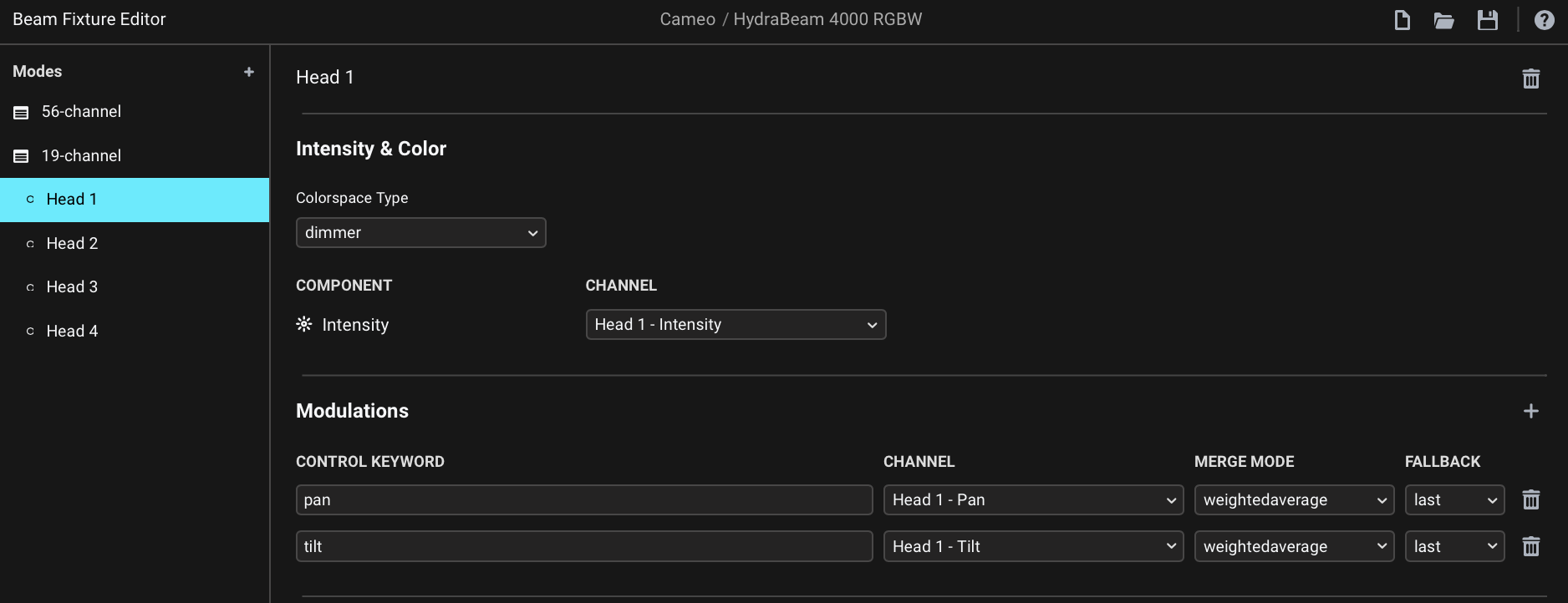The width and height of the screenshot is (1568, 603).
Task: Open a fixture file from folder
Action: click(x=1443, y=20)
